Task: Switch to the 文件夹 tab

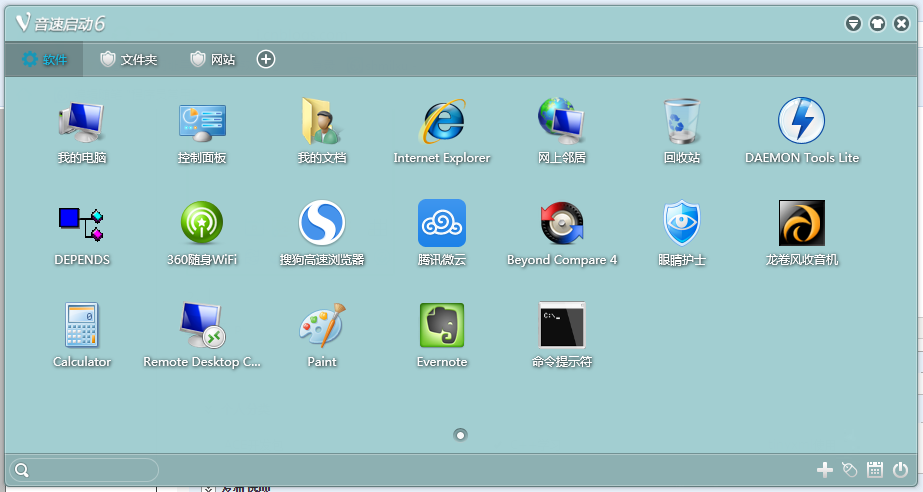Action: click(x=129, y=59)
